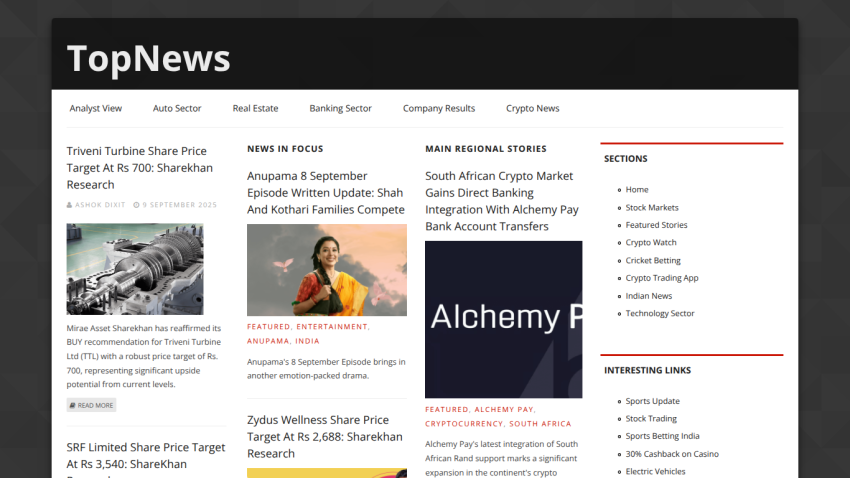
Task: Open the Triveni turbine machinery thumbnail
Action: (135, 269)
